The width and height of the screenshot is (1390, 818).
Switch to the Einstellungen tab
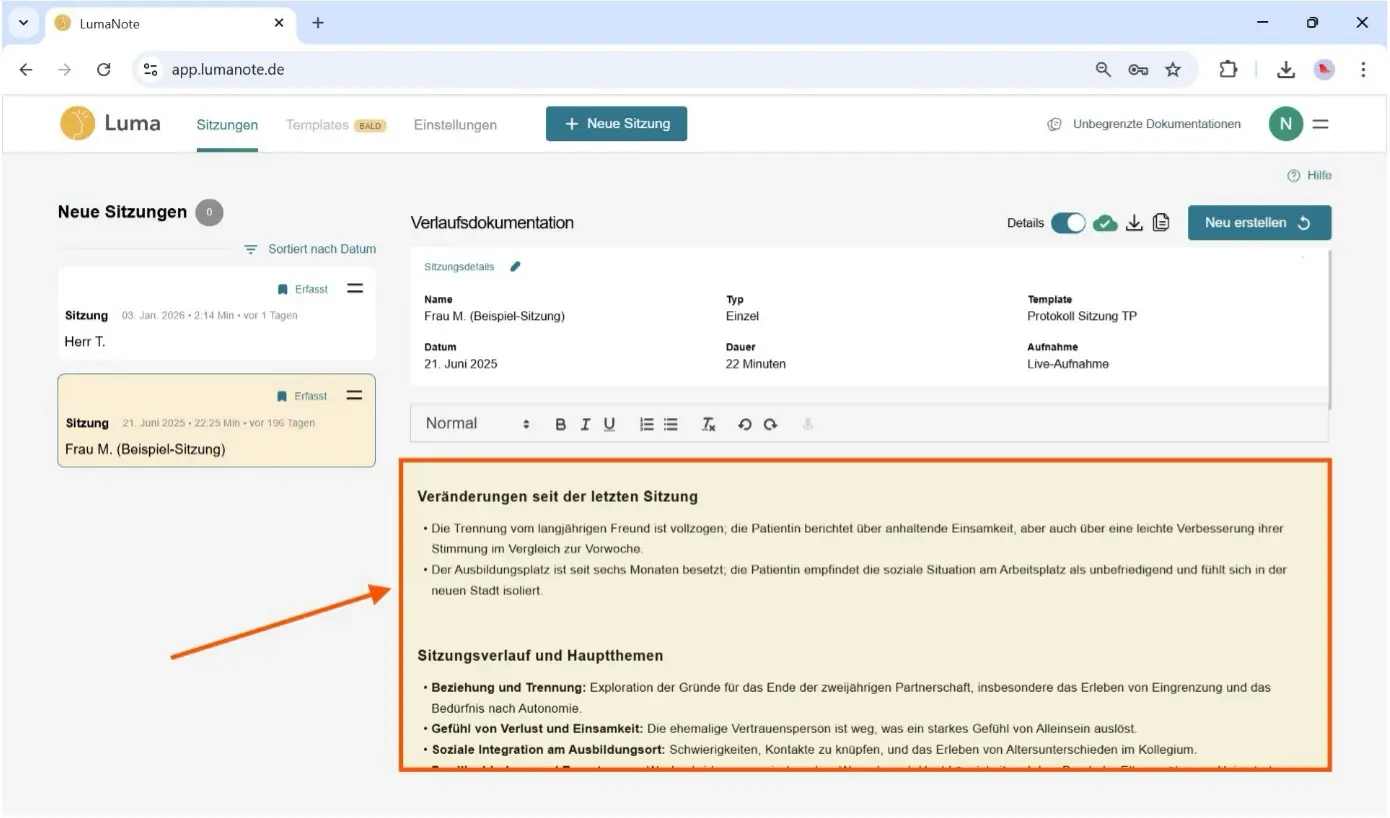pyautogui.click(x=455, y=125)
